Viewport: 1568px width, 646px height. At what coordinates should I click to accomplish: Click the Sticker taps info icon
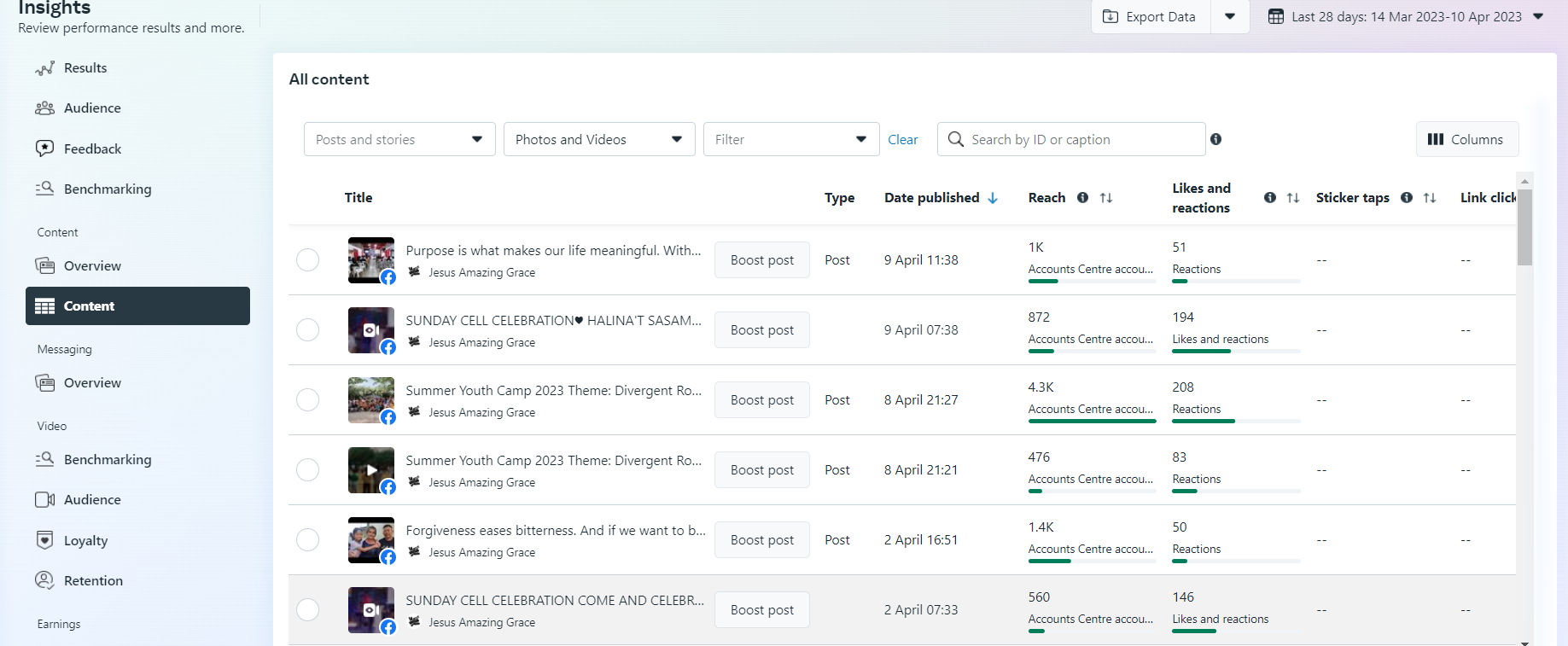coord(1407,197)
